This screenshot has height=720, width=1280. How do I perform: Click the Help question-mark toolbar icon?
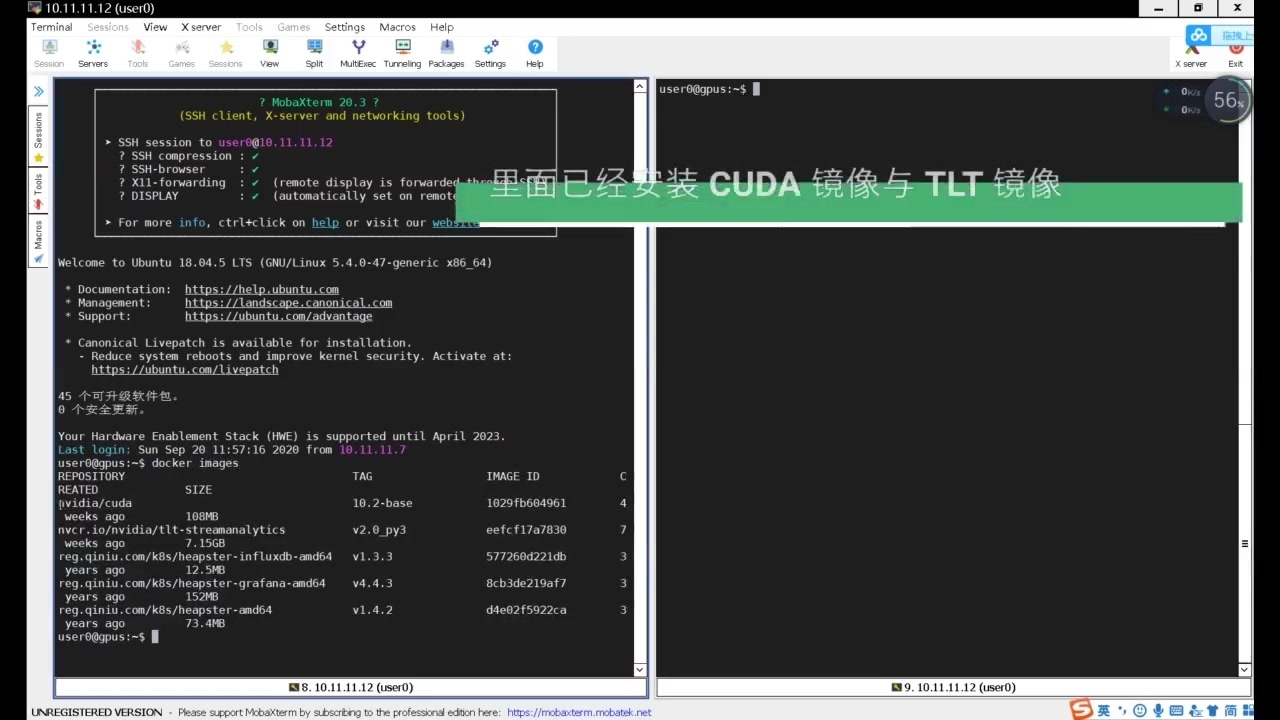(x=535, y=54)
